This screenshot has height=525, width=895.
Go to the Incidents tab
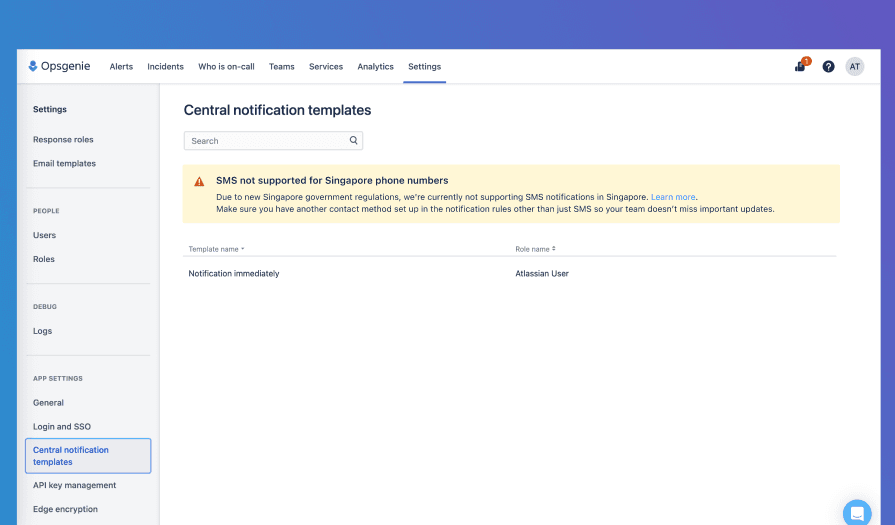click(x=166, y=67)
